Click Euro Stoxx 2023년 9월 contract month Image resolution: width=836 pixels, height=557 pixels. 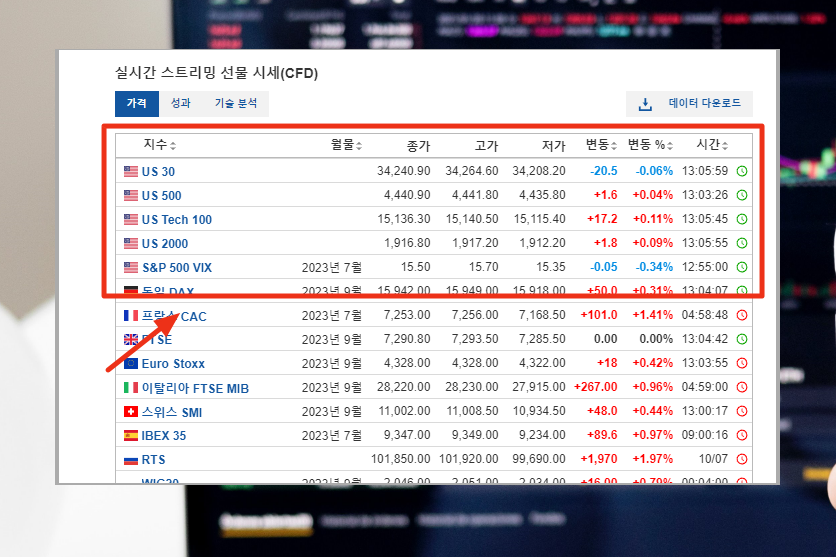pos(332,364)
